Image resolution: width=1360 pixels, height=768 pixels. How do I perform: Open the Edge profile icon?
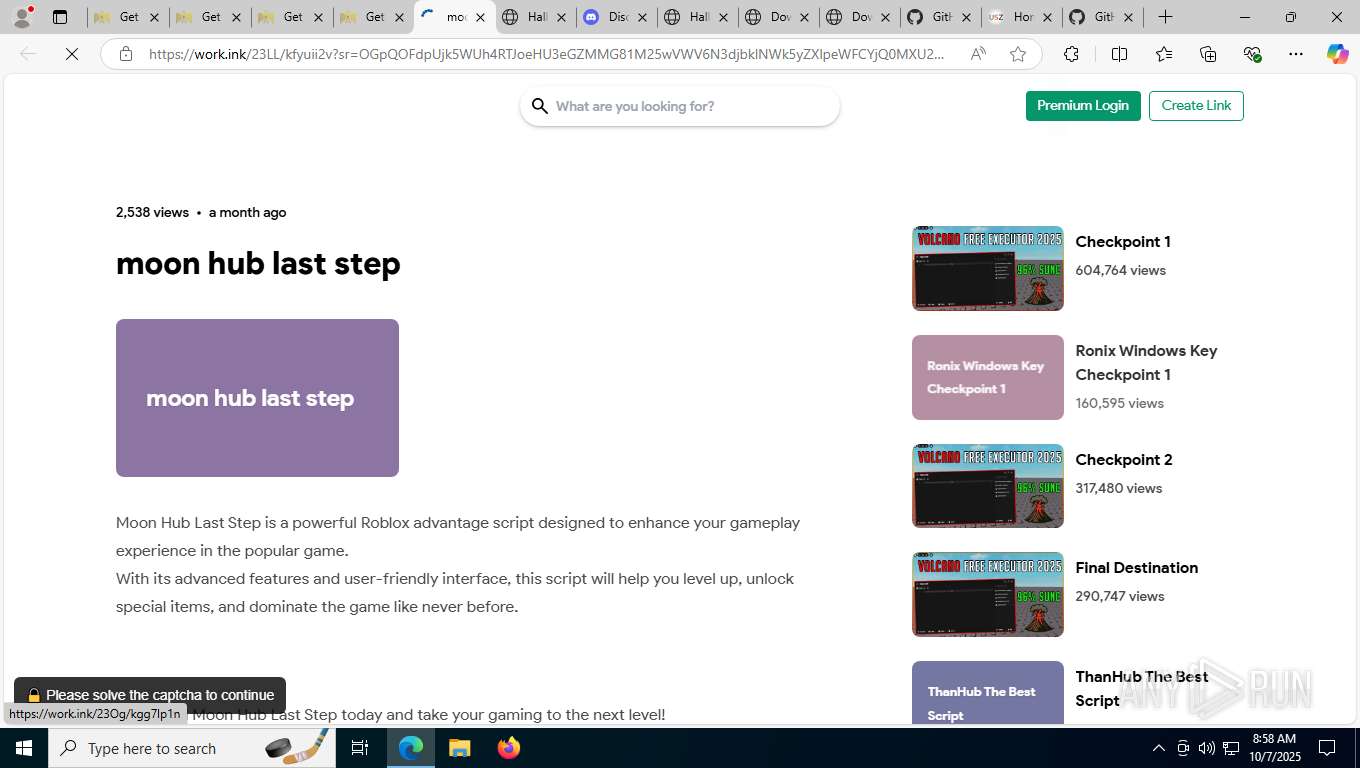22,16
